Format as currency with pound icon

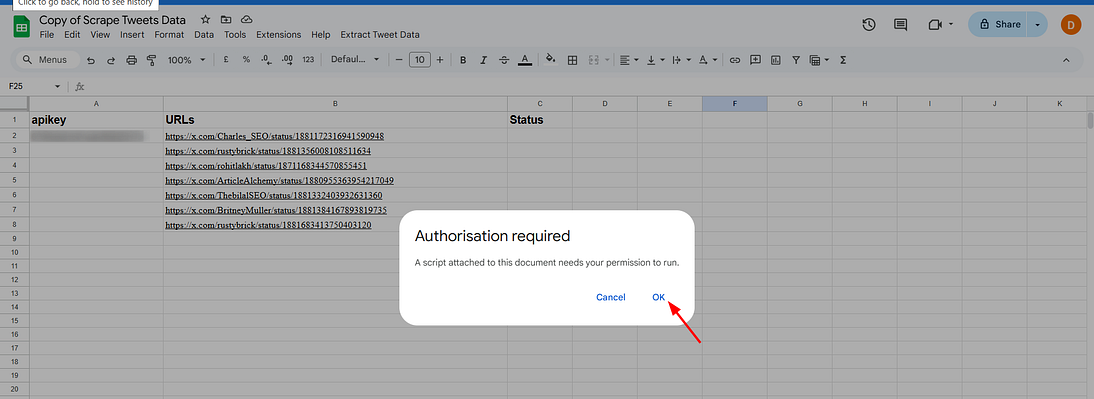point(226,60)
